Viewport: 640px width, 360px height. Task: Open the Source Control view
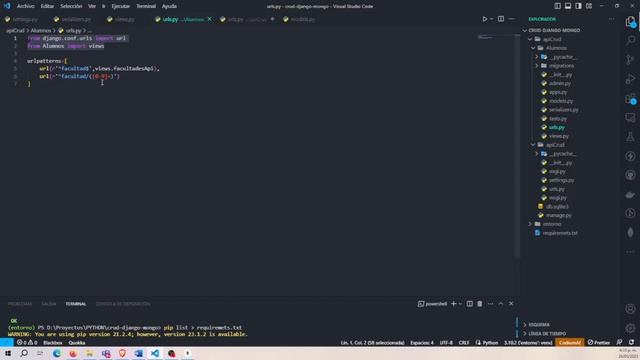point(630,60)
